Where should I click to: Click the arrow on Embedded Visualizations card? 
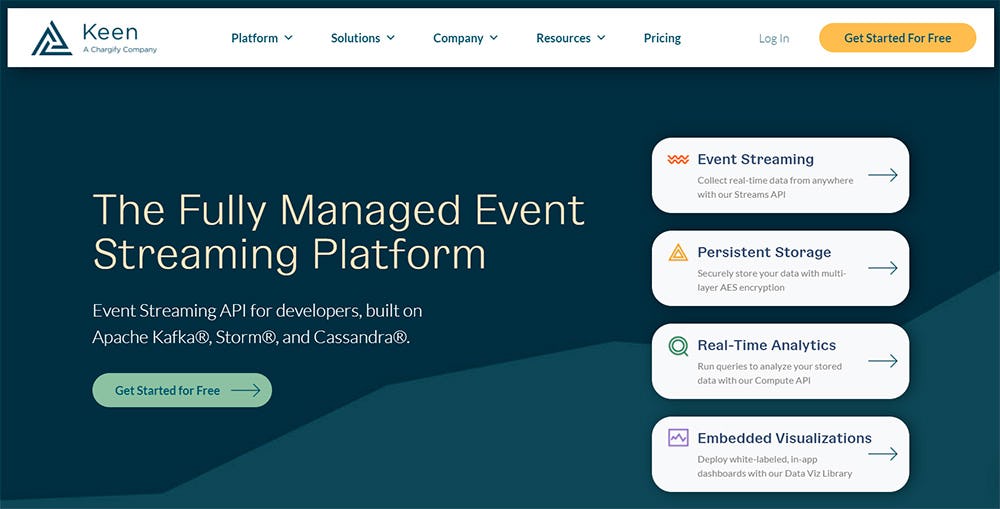(x=883, y=454)
